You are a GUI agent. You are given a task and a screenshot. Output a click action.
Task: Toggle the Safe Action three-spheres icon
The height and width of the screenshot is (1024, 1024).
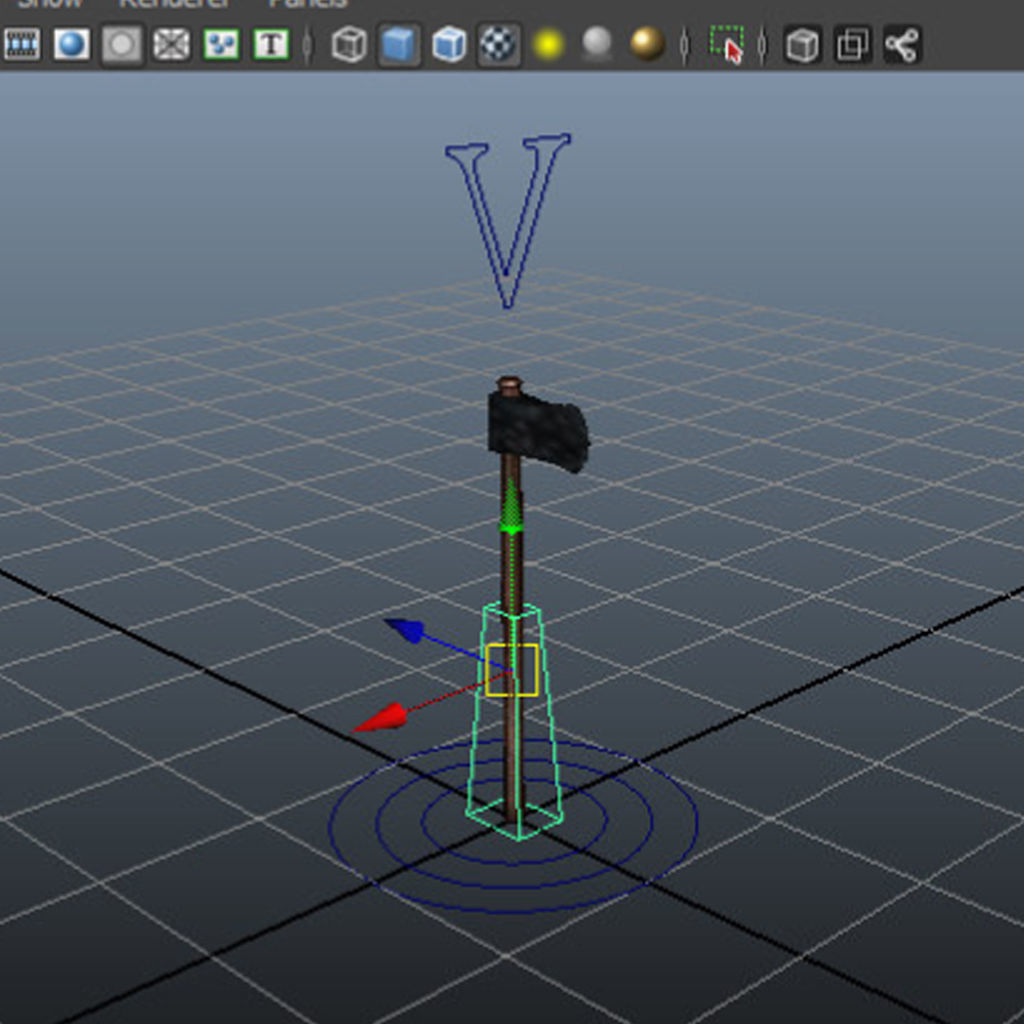pos(221,45)
